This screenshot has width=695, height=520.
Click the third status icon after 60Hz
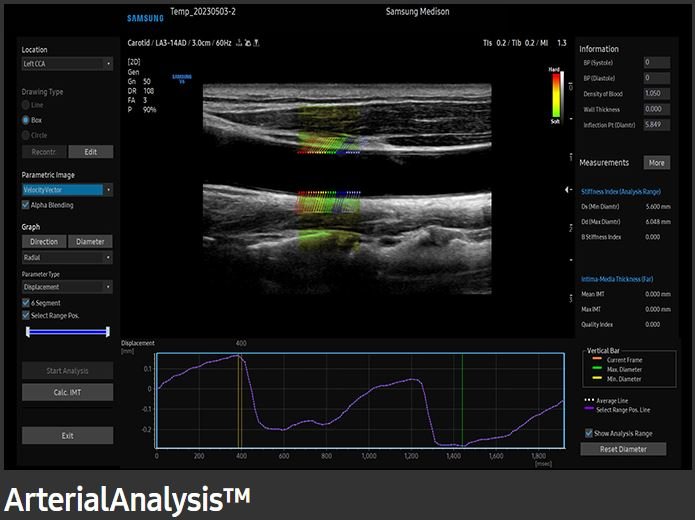point(256,43)
